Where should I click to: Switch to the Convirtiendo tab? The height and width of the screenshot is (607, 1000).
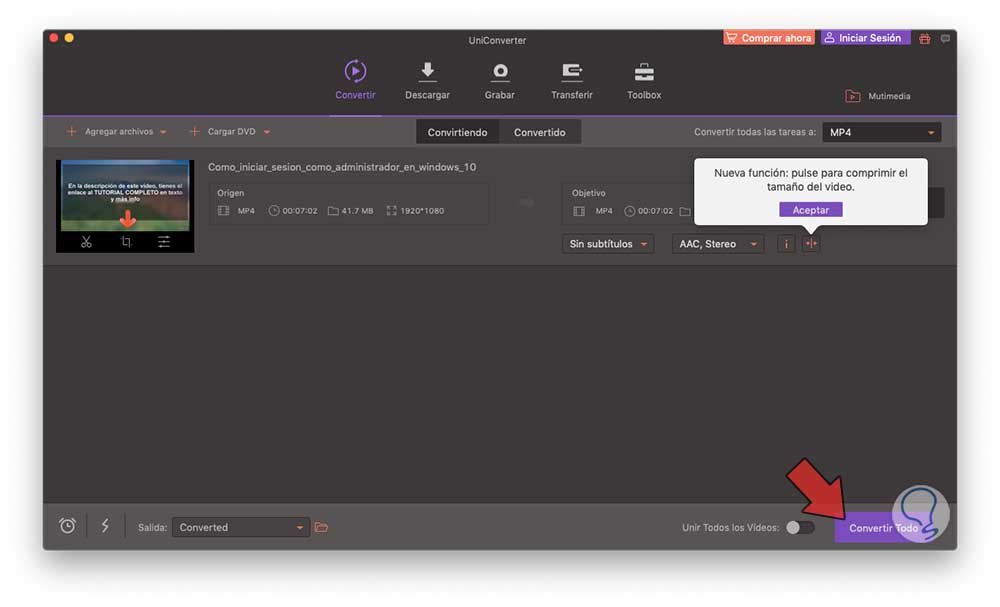[x=457, y=132]
